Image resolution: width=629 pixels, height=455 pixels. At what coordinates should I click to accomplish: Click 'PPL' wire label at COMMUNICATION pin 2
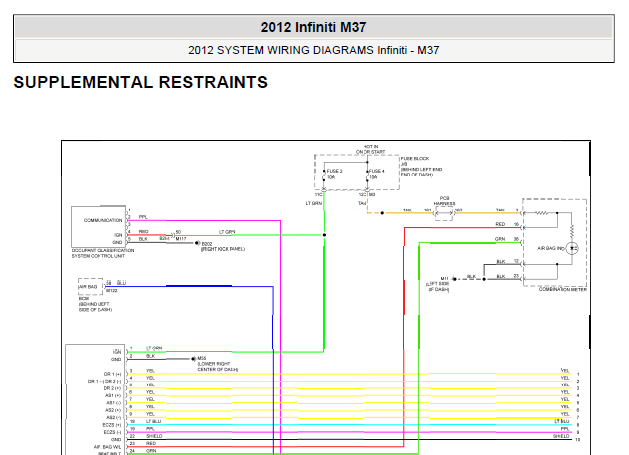tap(143, 217)
